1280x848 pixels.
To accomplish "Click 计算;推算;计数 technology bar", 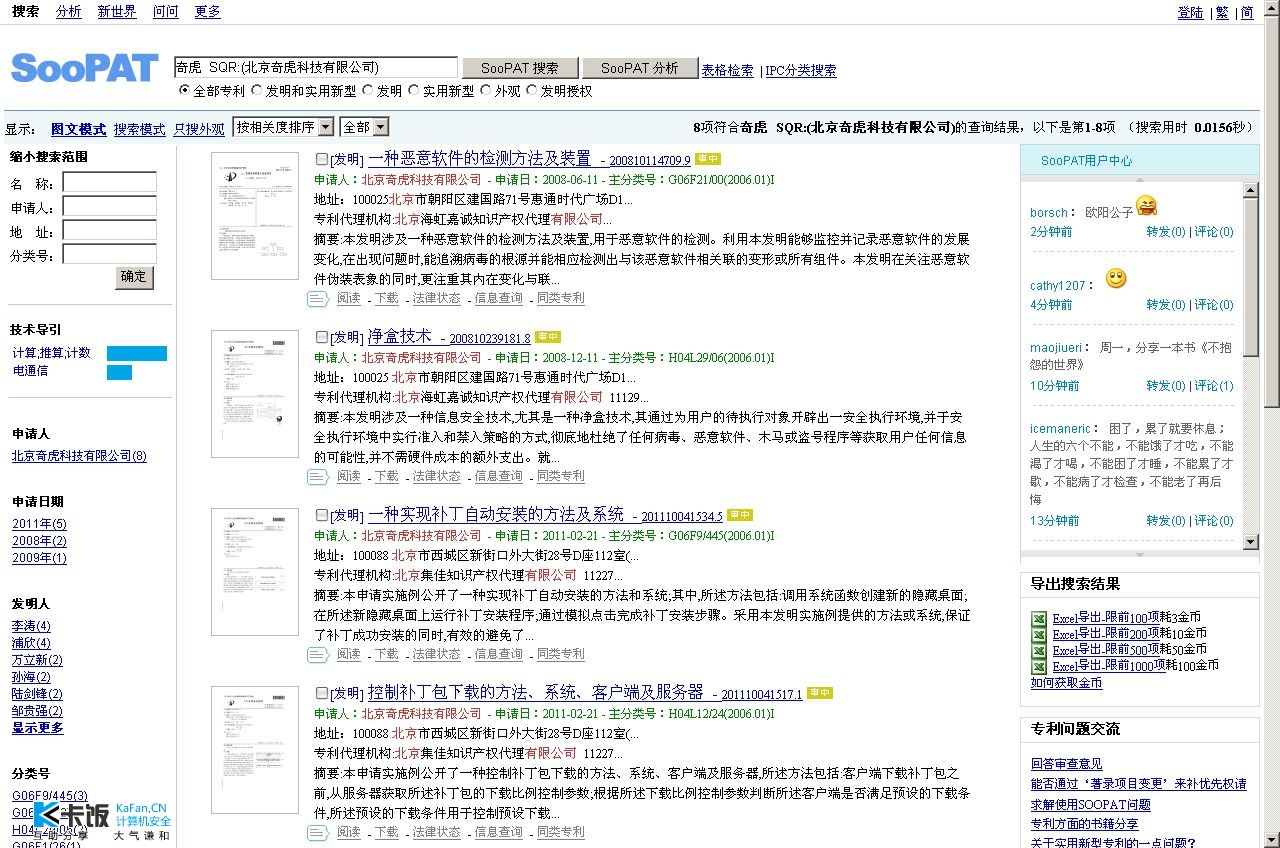I will point(137,353).
